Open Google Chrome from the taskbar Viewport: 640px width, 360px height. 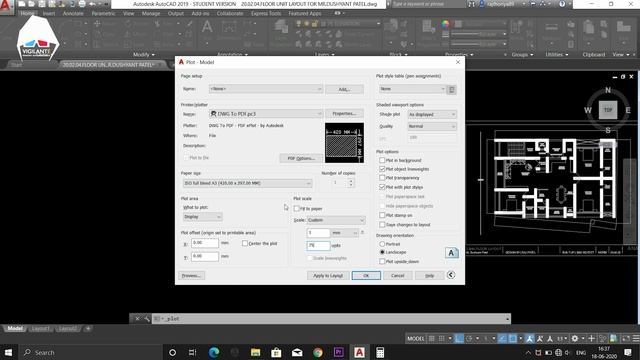pyautogui.click(x=318, y=352)
